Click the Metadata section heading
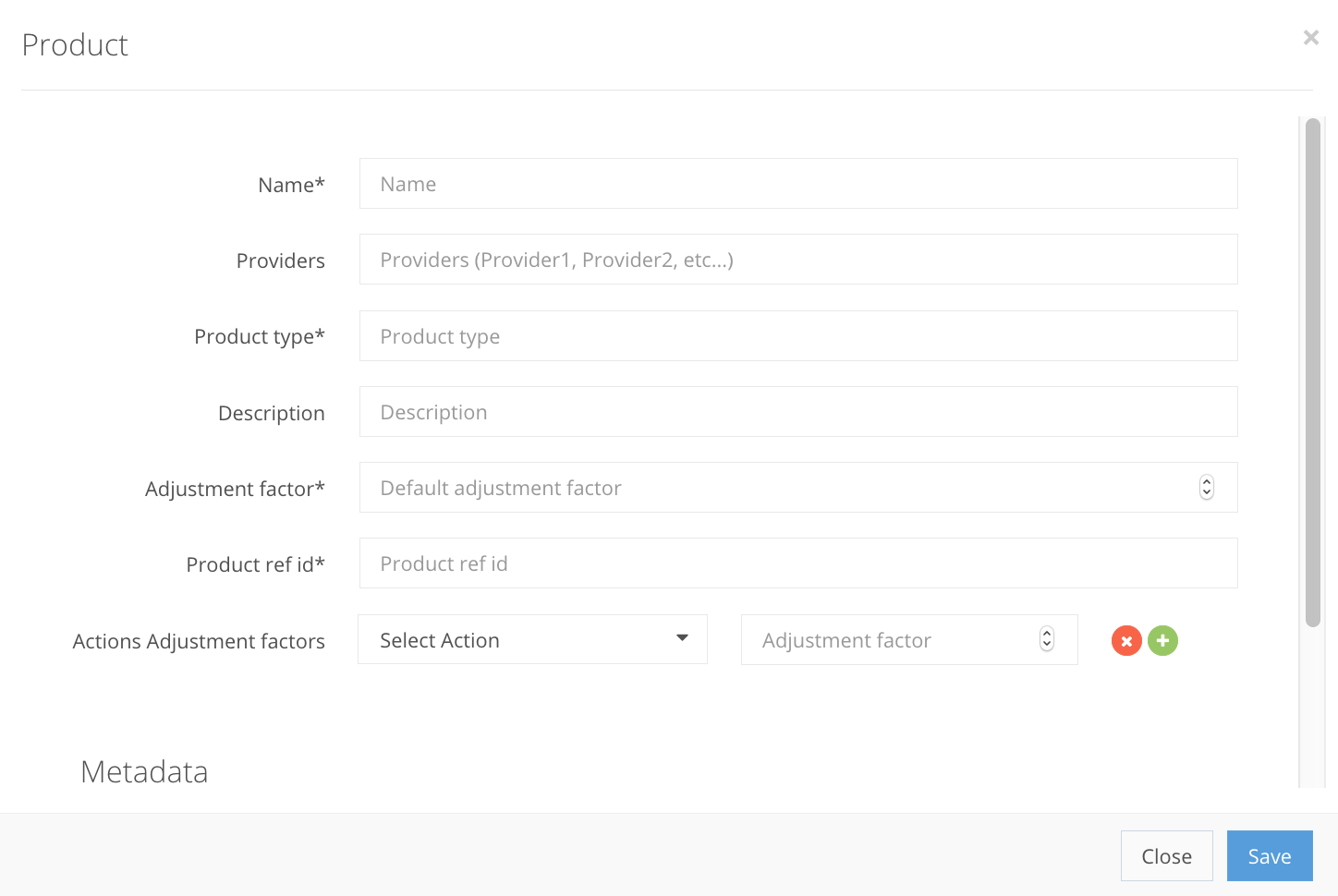The height and width of the screenshot is (896, 1338). click(144, 771)
